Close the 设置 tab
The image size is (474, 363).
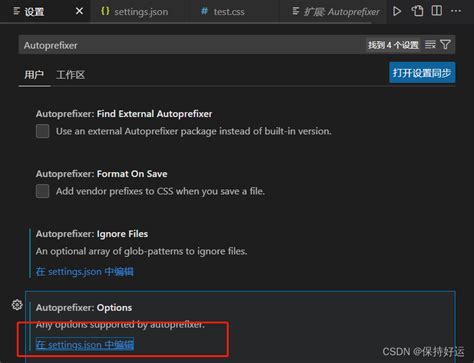coord(79,11)
